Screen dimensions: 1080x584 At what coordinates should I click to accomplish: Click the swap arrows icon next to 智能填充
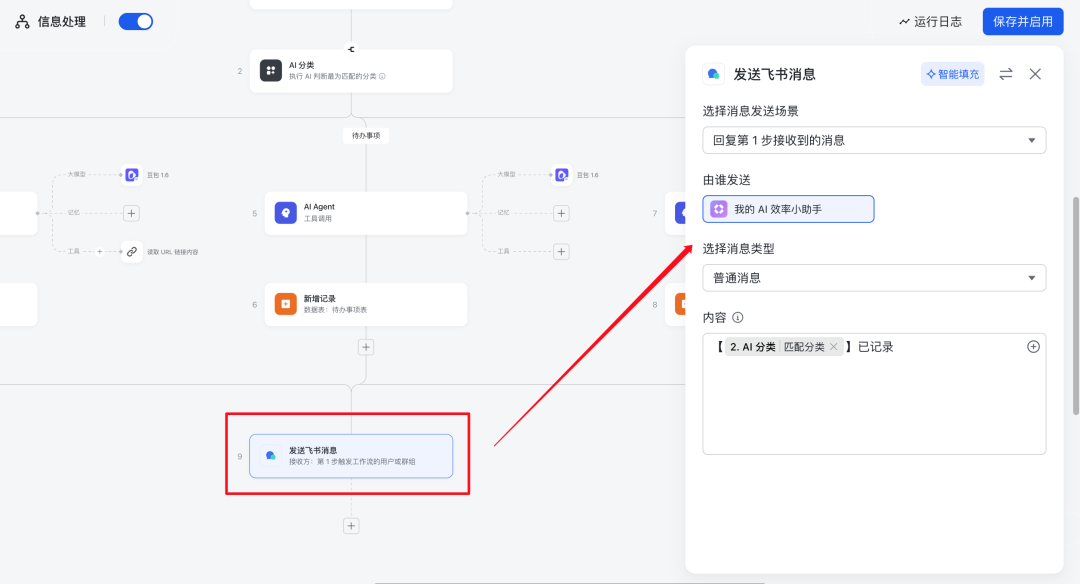click(1006, 73)
